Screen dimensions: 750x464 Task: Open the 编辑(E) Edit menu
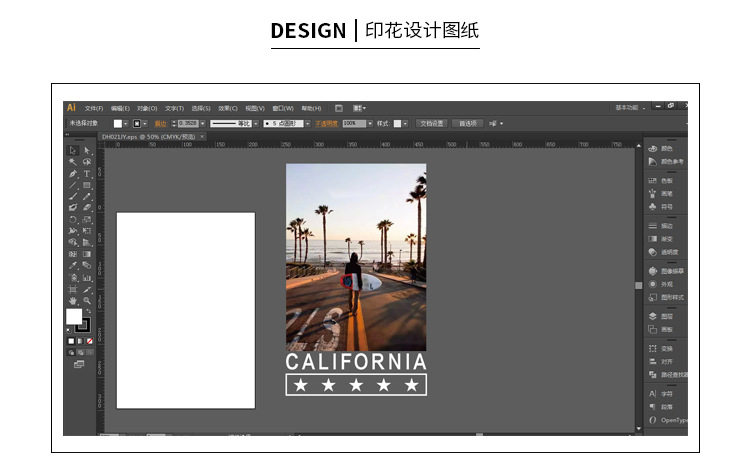(120, 109)
